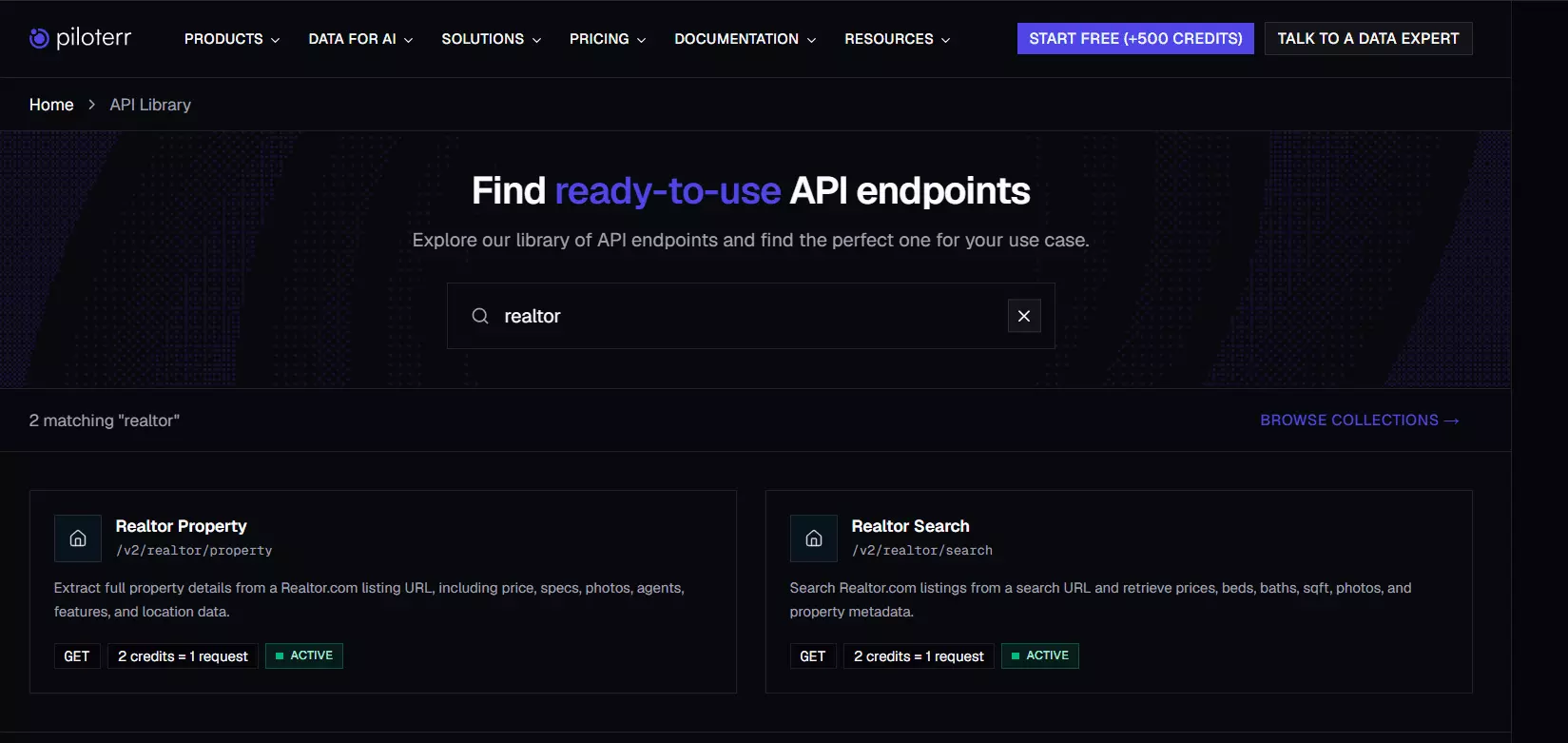Screen dimensions: 1568x743
Task: Open Browse Collections link
Action: [1360, 420]
